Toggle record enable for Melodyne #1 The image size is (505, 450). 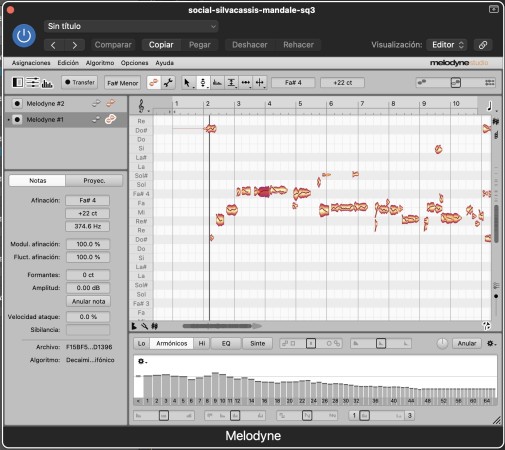coord(17,119)
